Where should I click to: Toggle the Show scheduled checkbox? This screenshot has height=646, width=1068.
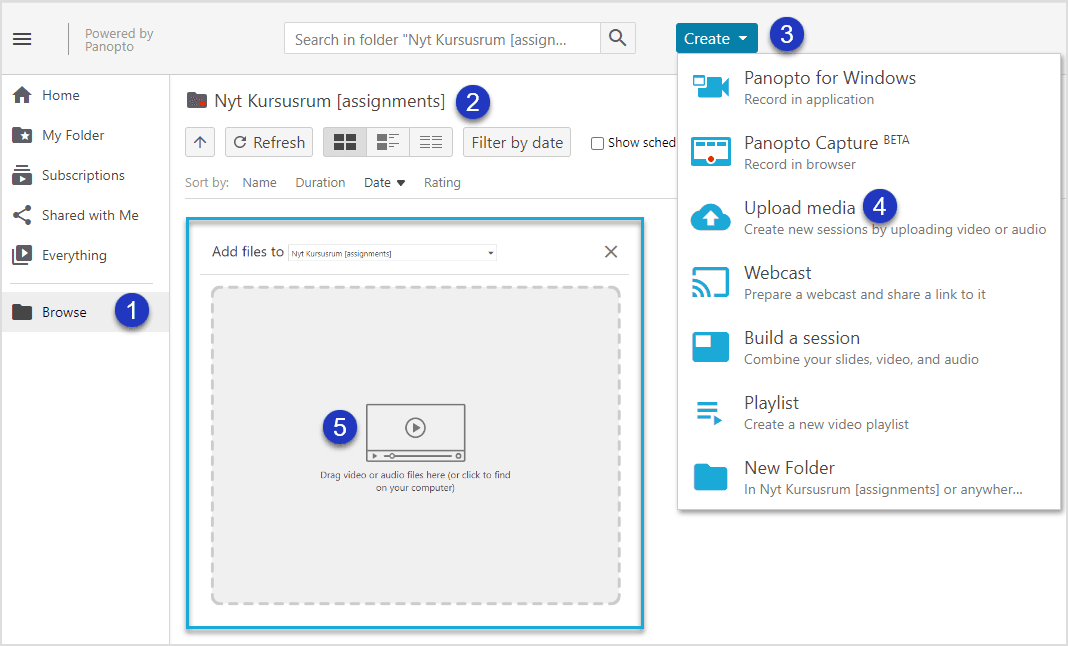[x=597, y=143]
